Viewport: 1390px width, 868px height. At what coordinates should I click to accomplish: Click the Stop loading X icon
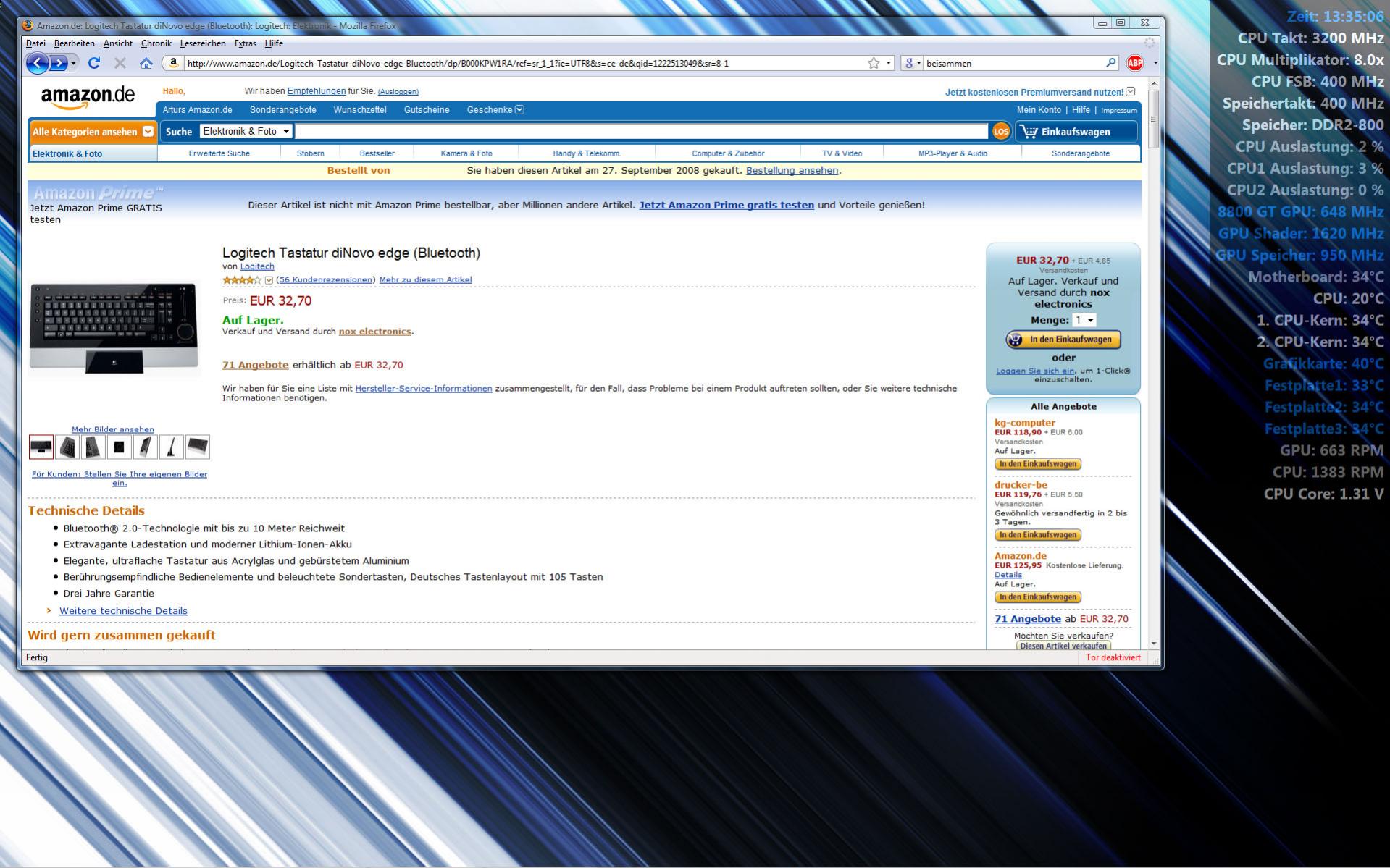click(x=120, y=63)
